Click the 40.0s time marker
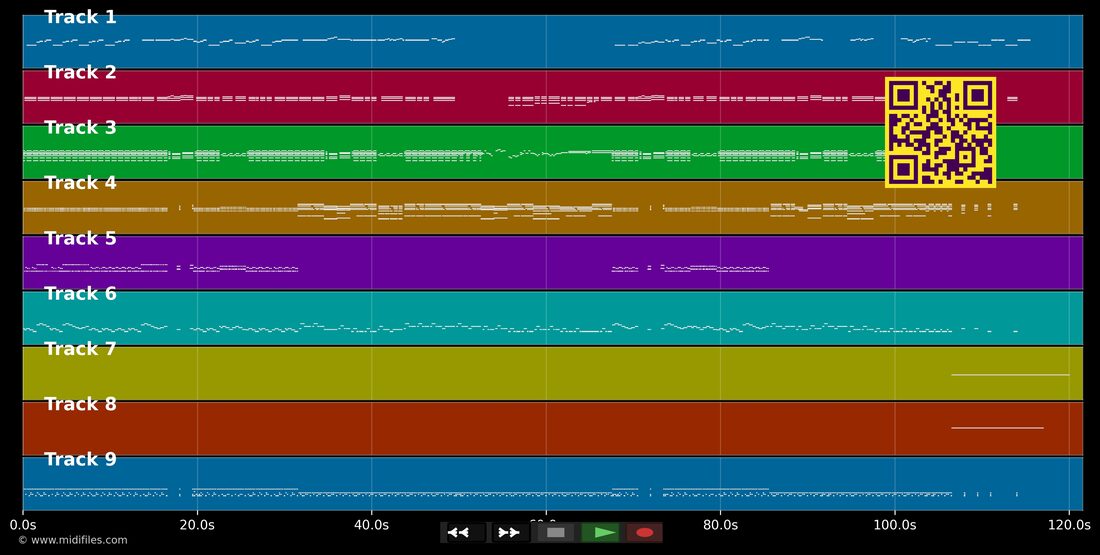The image size is (1100, 555). (371, 525)
